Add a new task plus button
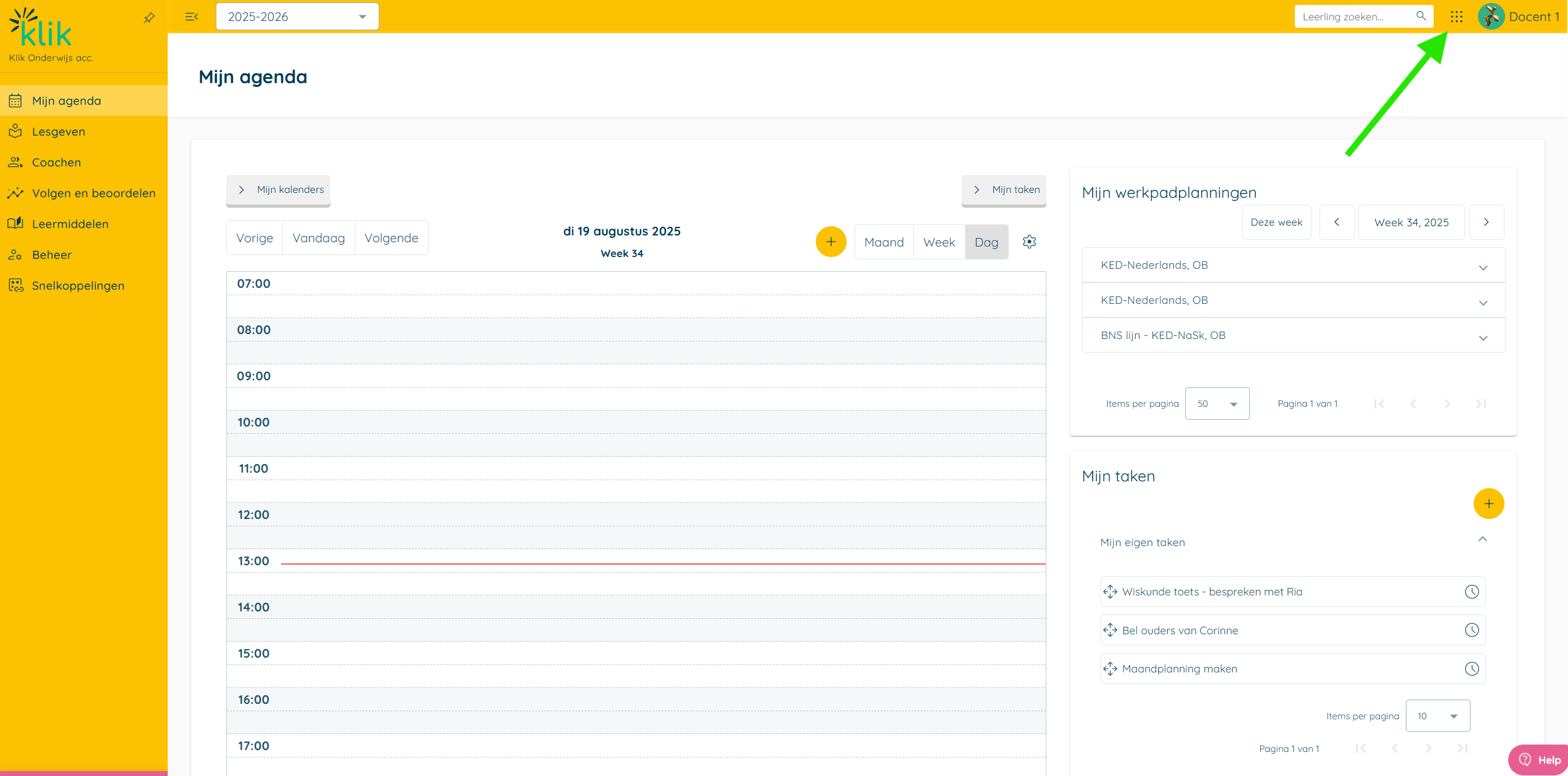This screenshot has width=1568, height=776. (1488, 504)
